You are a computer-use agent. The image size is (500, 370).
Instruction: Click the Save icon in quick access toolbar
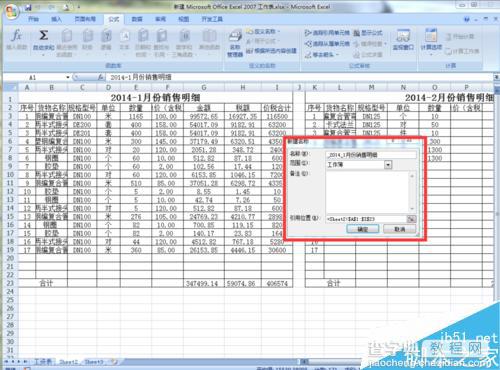29,7
